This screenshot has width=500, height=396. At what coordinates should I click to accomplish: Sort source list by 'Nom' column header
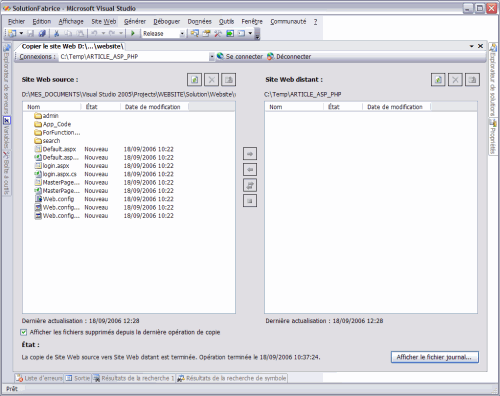coord(52,107)
